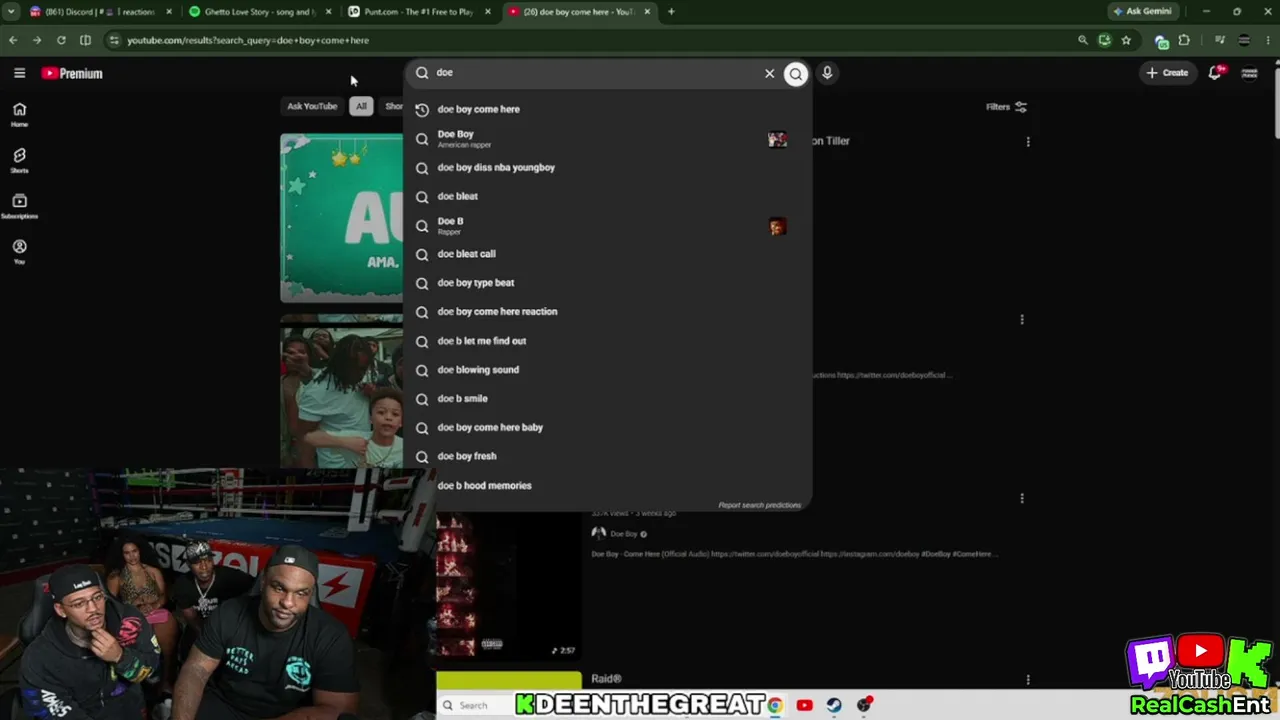Choose the 'Doe Boy American rapper' suggestion

pos(608,138)
